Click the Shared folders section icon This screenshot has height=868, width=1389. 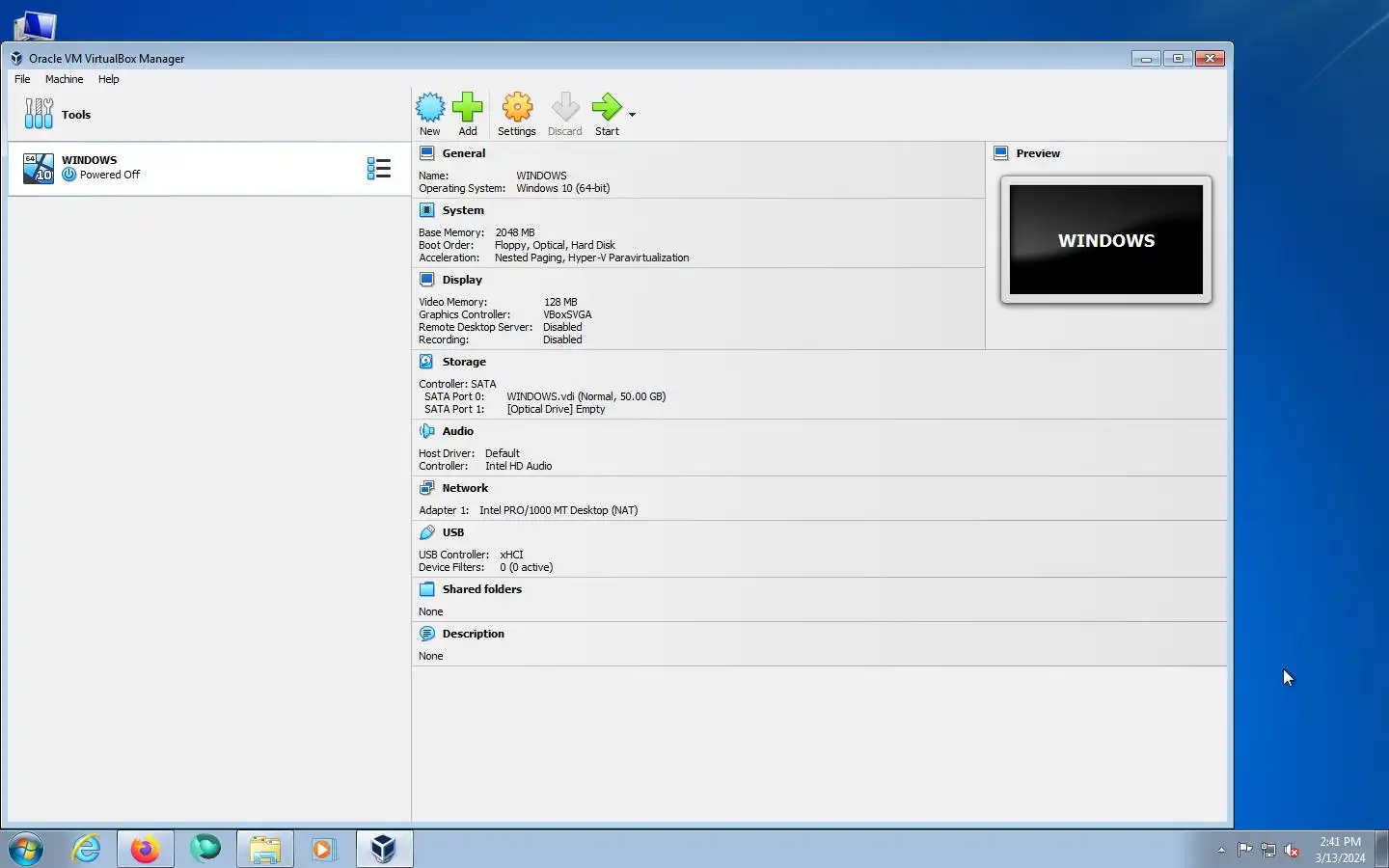click(x=427, y=588)
